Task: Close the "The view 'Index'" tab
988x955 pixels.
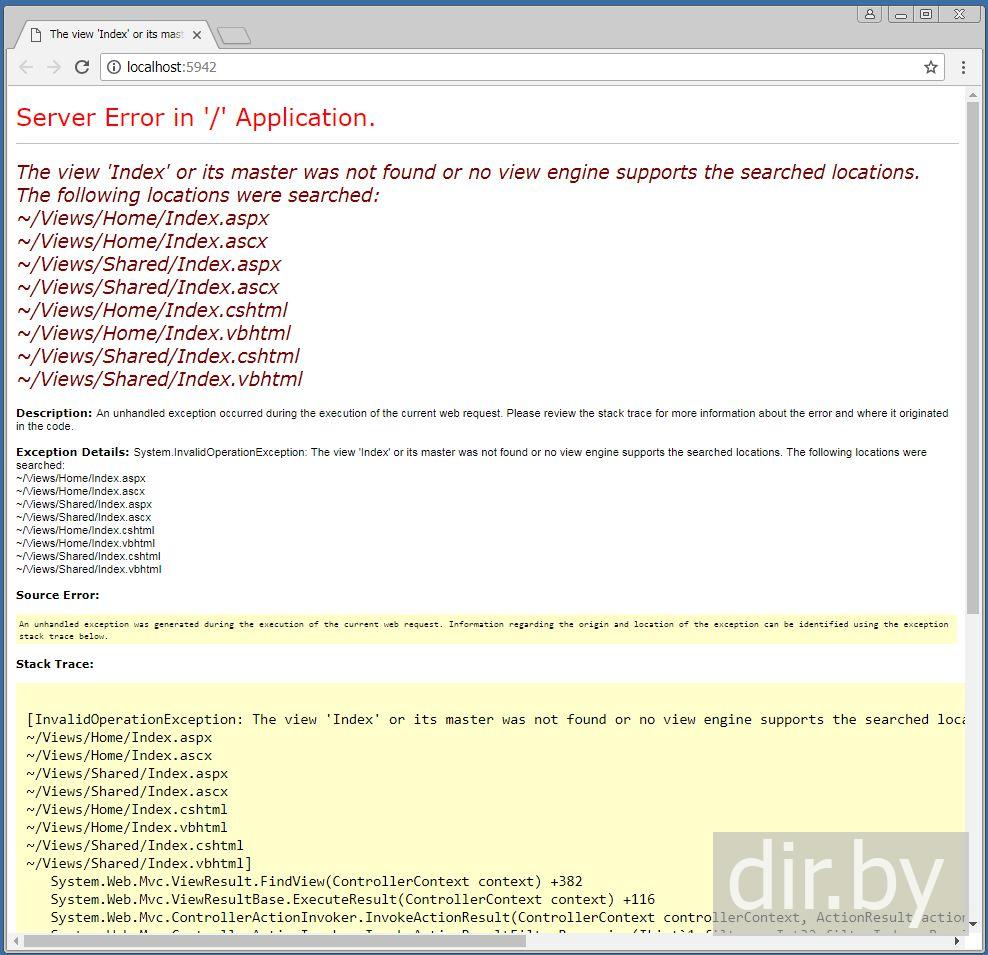Action: coord(197,35)
